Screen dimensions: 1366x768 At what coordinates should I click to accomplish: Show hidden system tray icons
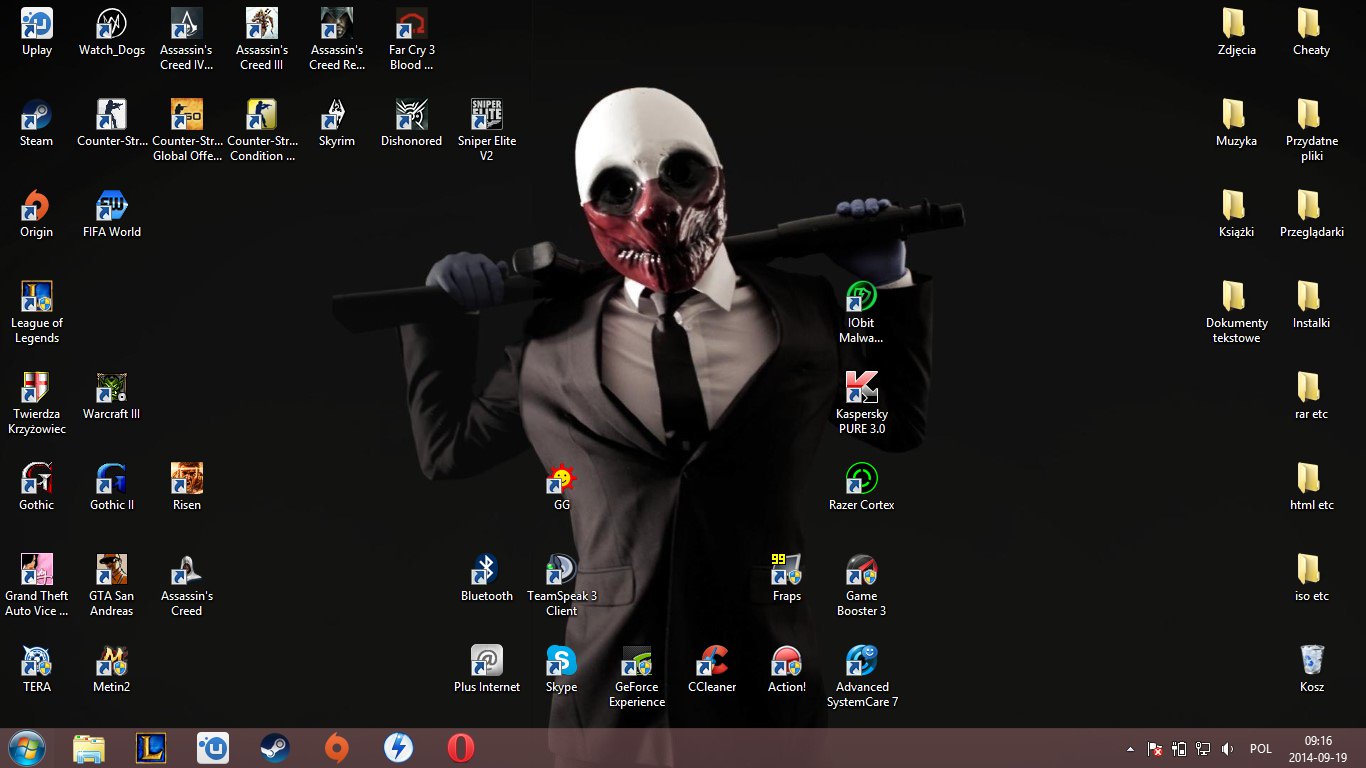tap(1130, 749)
